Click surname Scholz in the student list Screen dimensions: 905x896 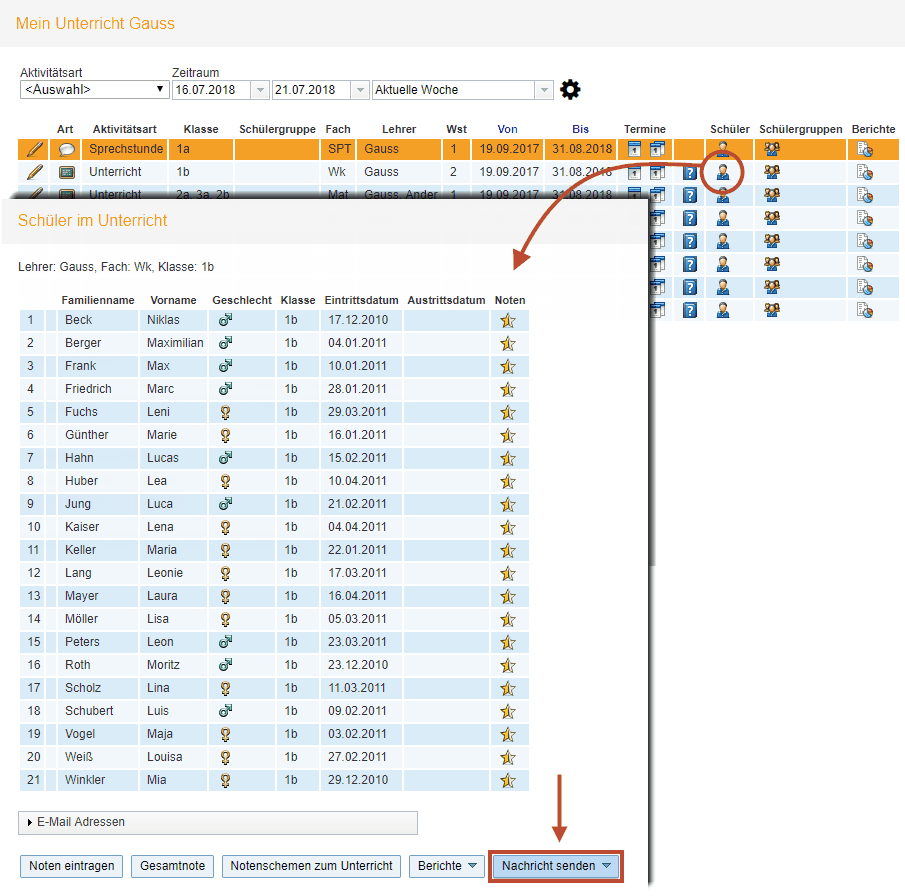point(83,688)
